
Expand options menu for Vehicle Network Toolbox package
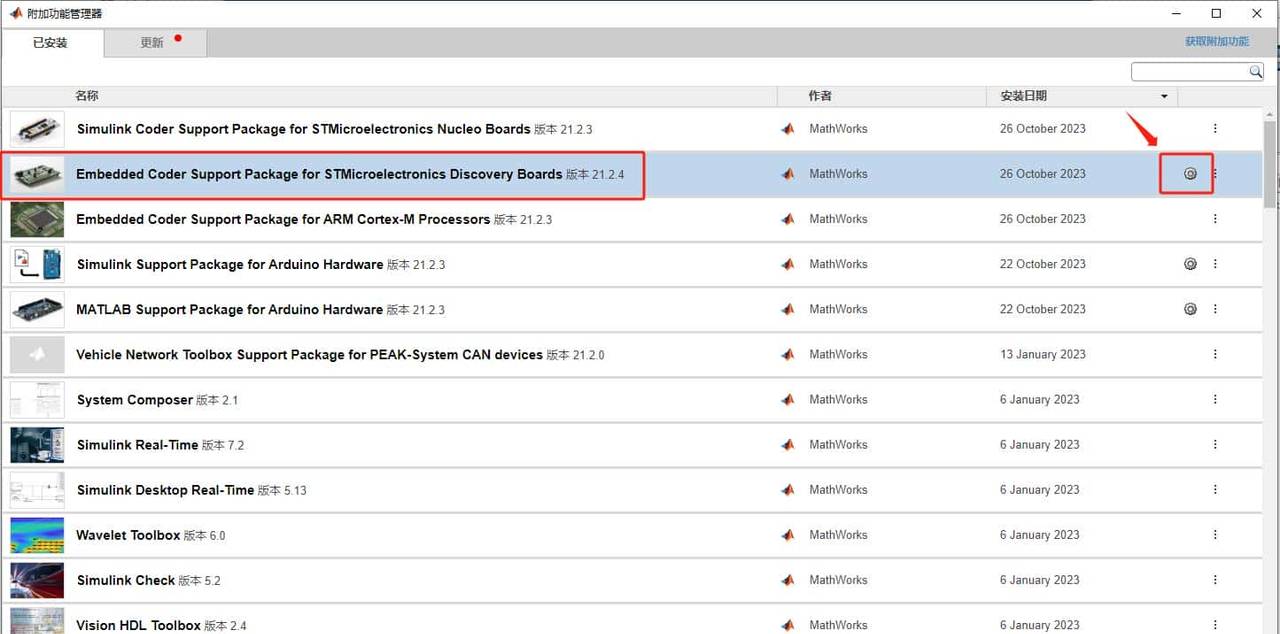tap(1215, 354)
